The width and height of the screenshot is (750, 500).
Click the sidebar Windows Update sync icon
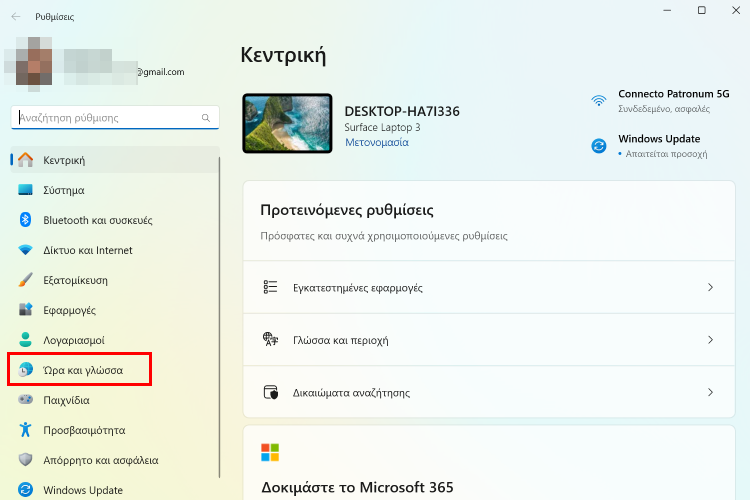[25, 489]
